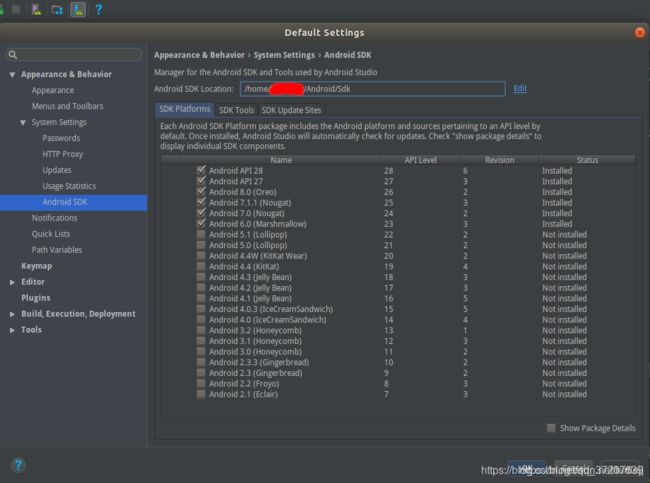Select Passwords under System Settings

click(61, 138)
